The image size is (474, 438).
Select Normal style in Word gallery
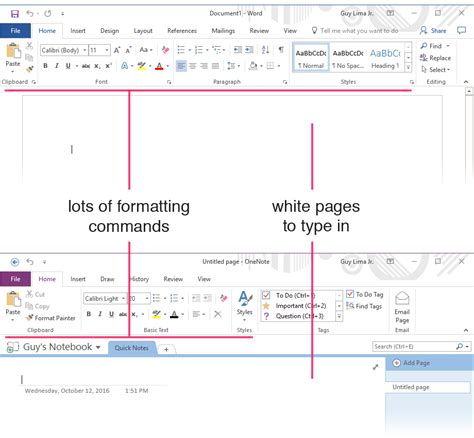(311, 57)
